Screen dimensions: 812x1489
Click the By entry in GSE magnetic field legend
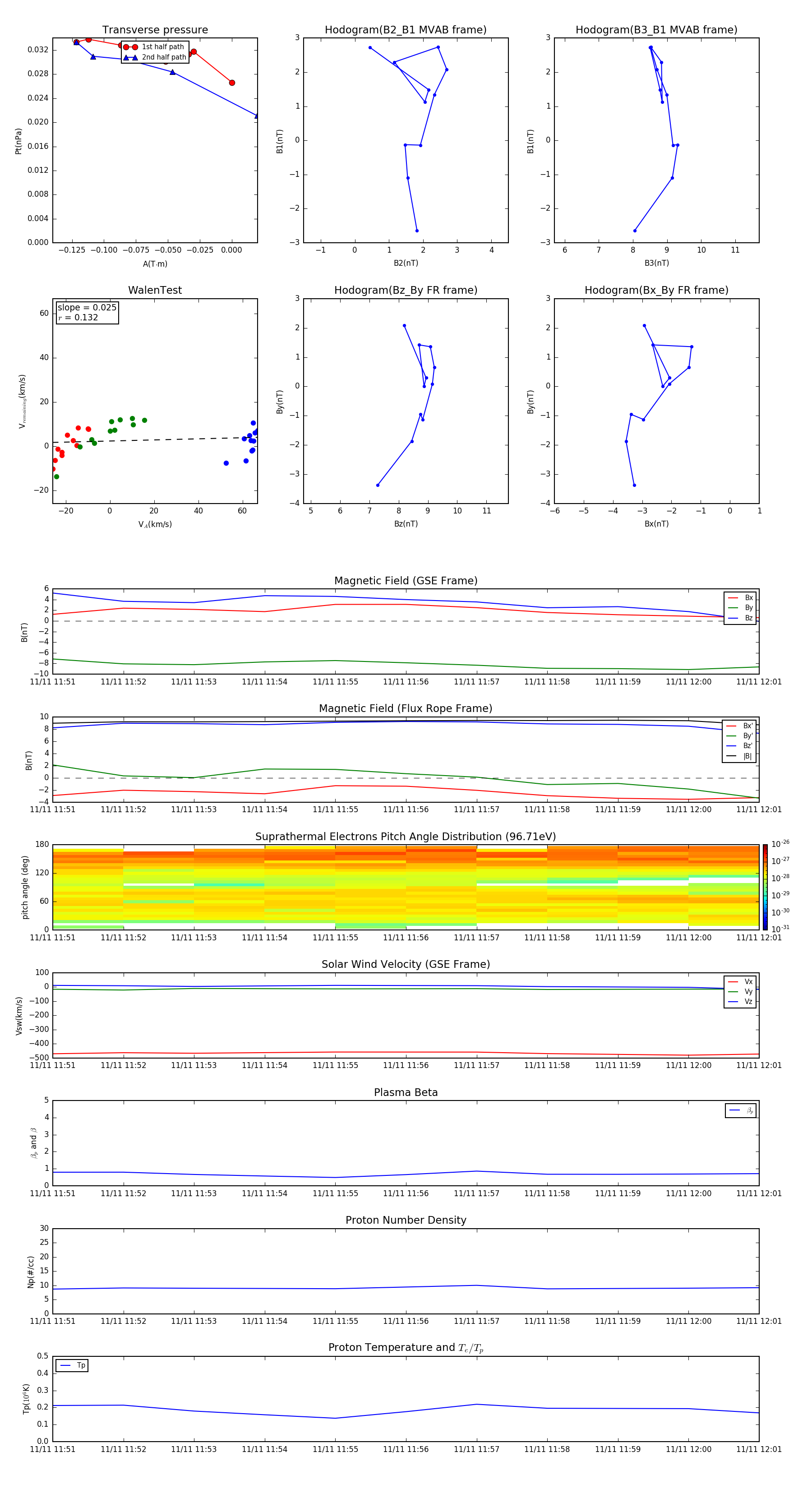pos(740,608)
